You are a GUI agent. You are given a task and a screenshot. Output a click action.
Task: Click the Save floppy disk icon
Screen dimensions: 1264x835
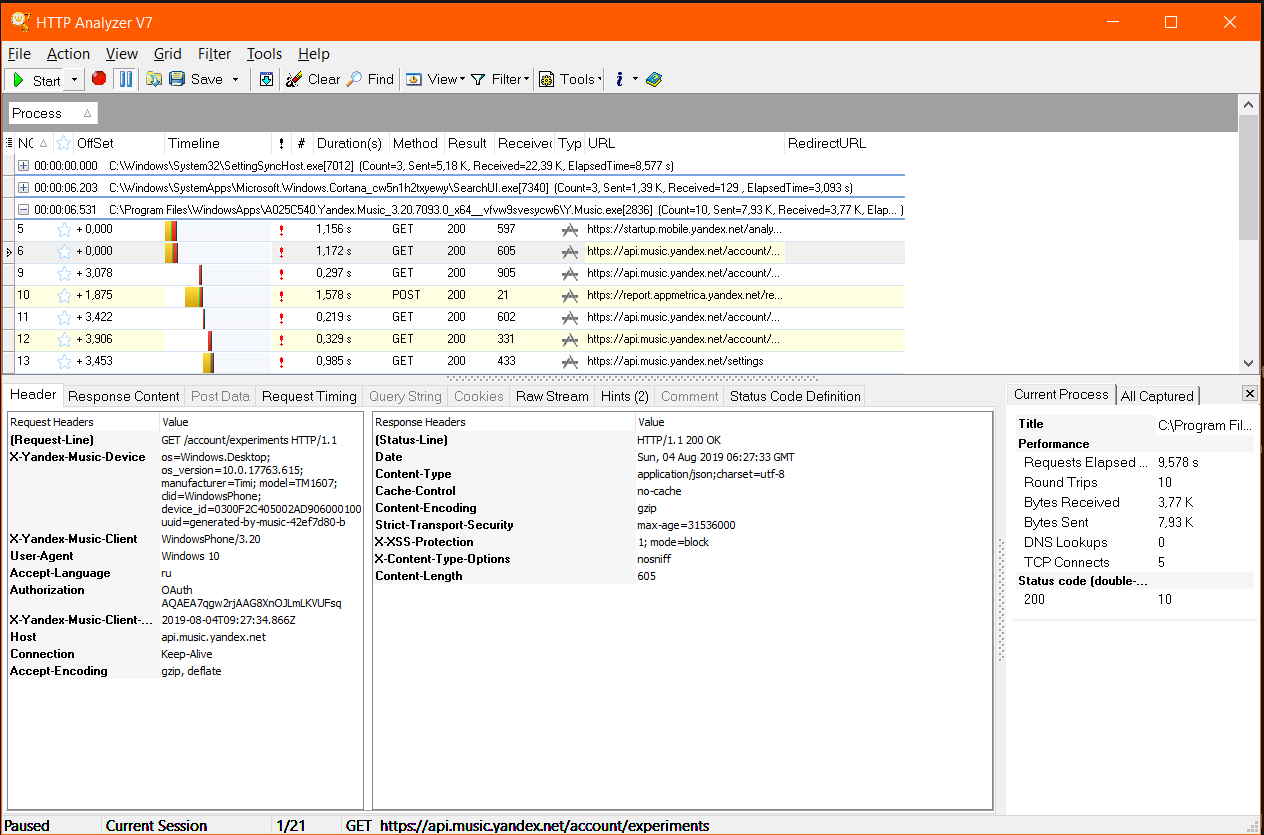177,79
